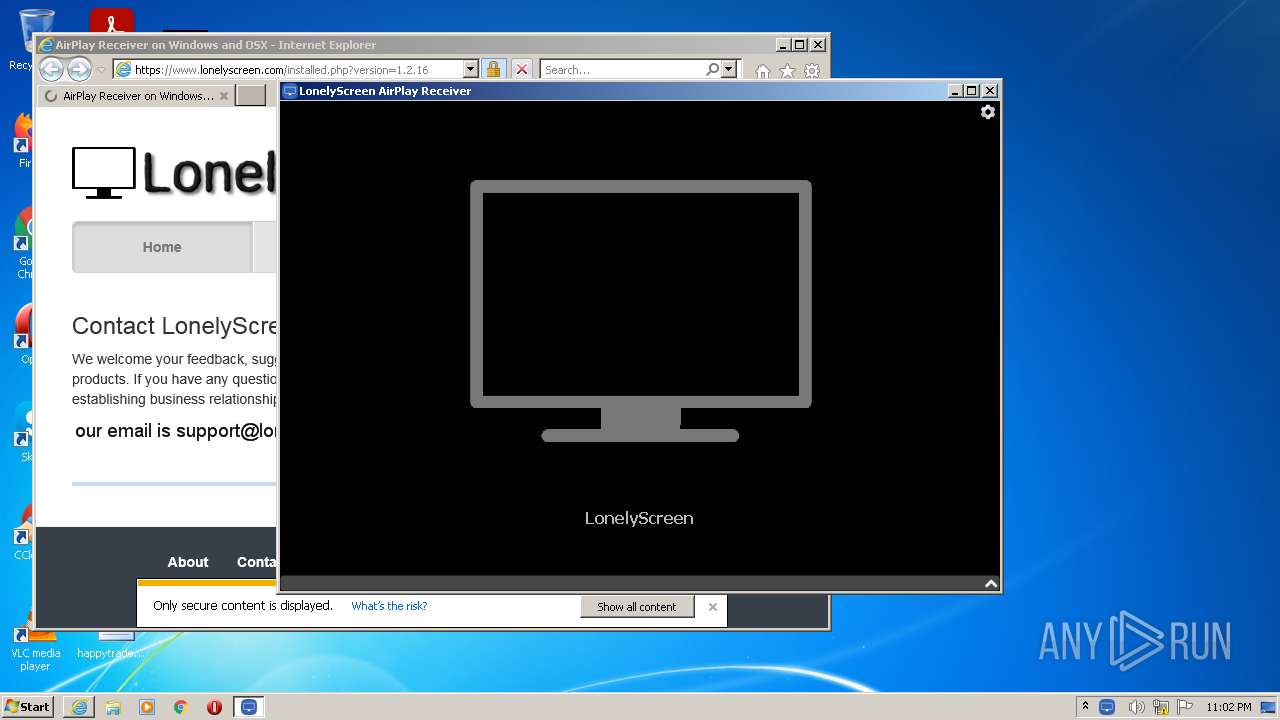Viewport: 1280px width, 720px height.
Task: Open the volume speaker tray icon
Action: pos(1136,707)
